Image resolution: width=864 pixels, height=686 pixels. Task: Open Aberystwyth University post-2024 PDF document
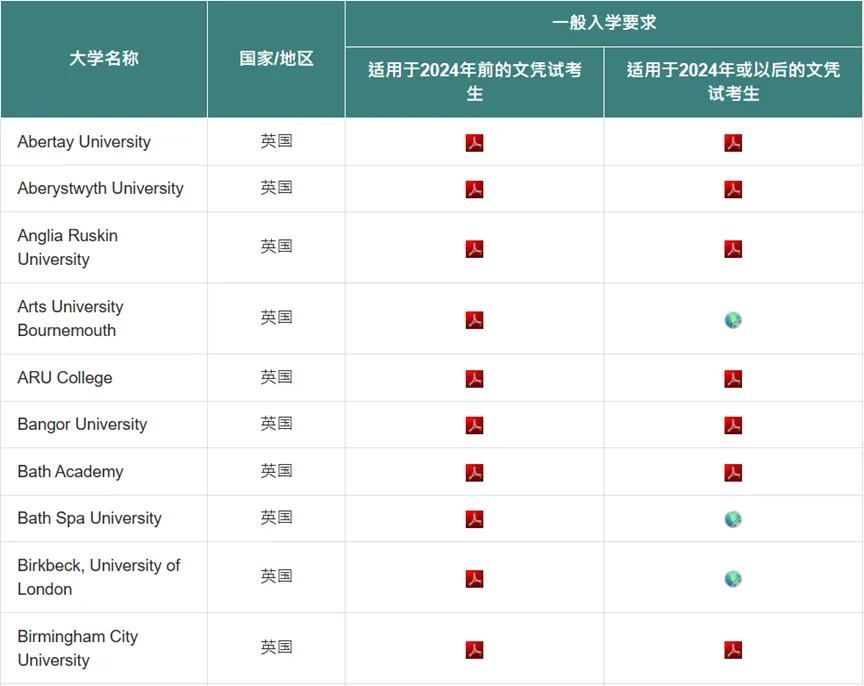[x=733, y=188]
